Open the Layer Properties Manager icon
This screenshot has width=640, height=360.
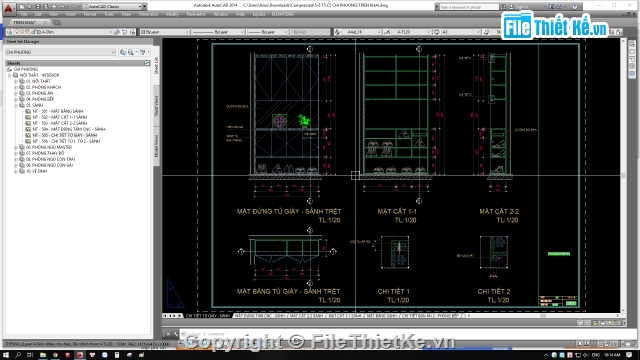click(x=9, y=32)
